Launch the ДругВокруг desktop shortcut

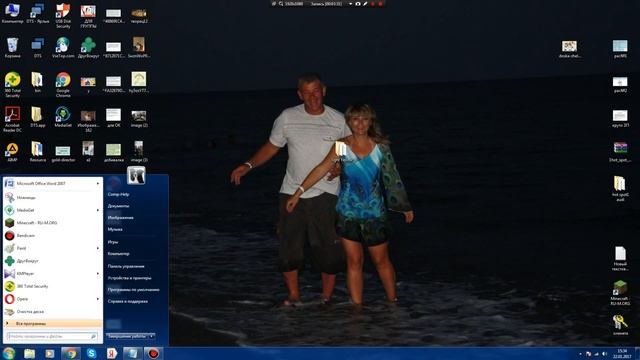pyautogui.click(x=88, y=48)
